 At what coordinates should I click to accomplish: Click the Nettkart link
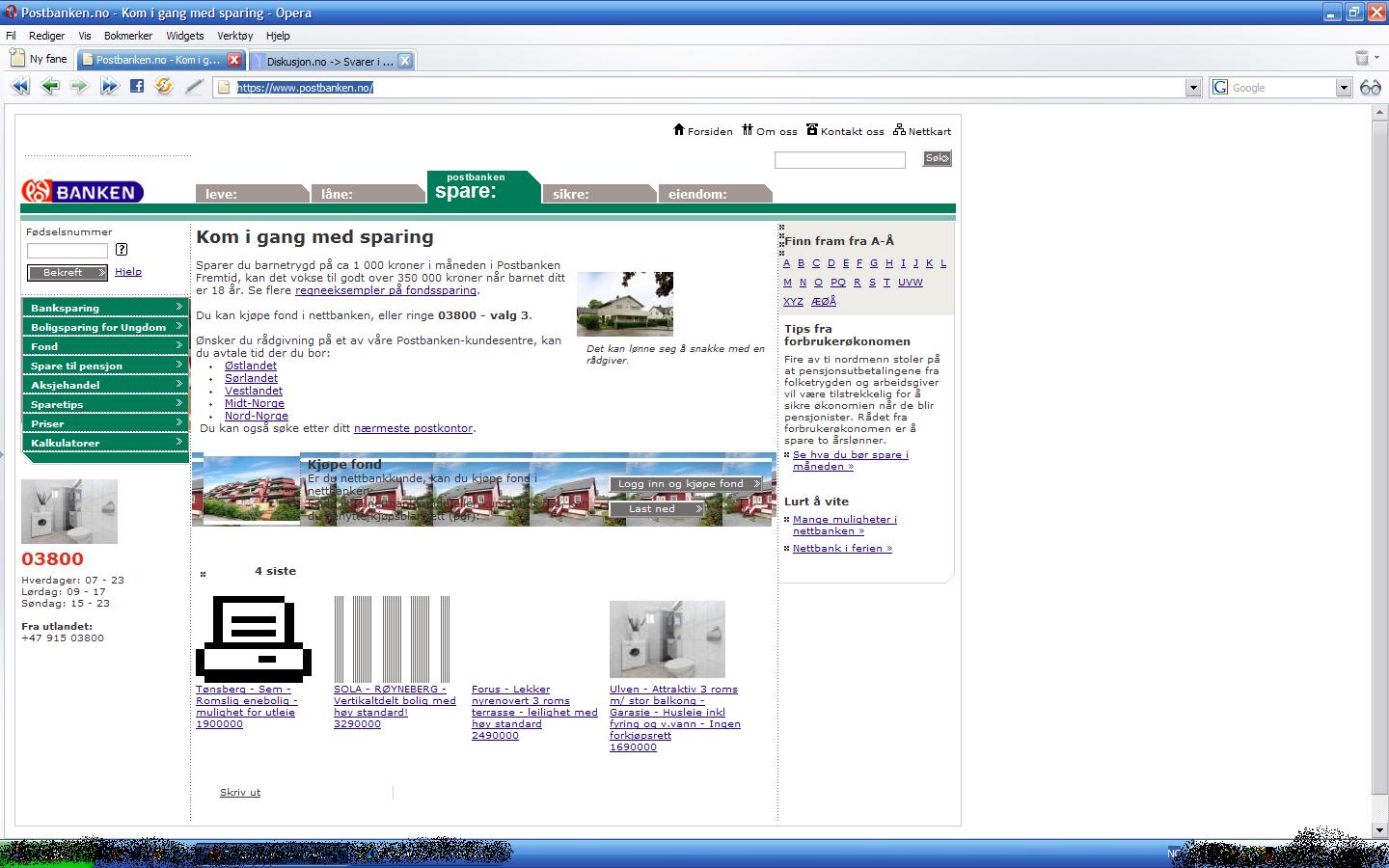click(x=922, y=131)
